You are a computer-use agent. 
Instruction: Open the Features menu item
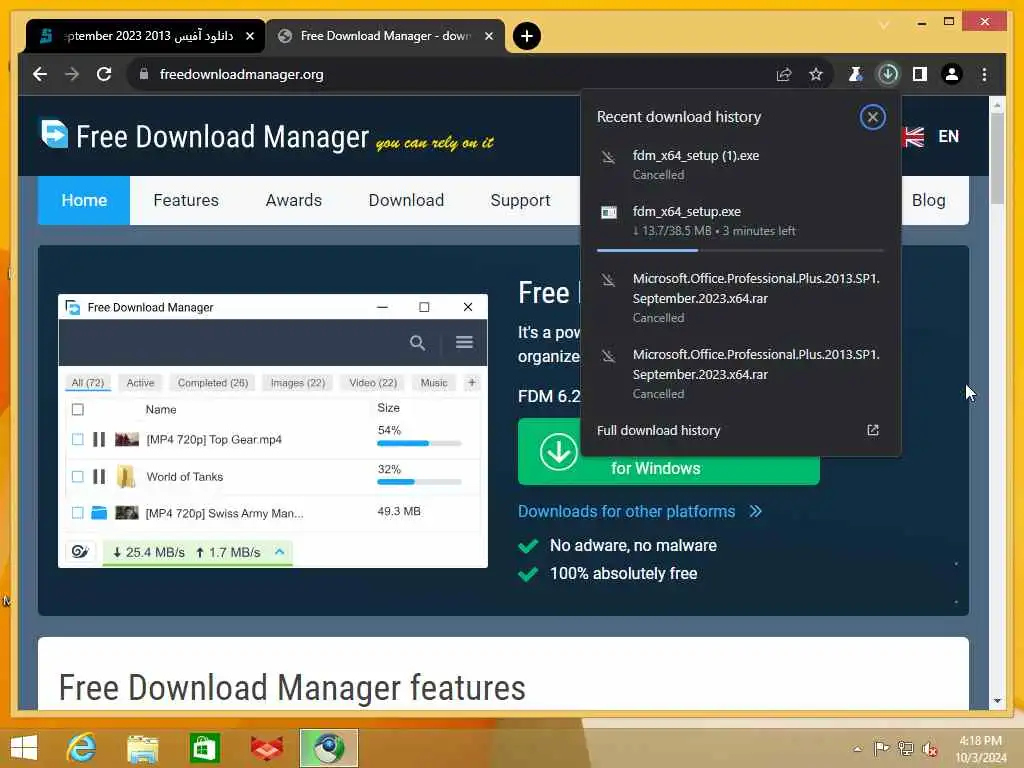point(186,200)
